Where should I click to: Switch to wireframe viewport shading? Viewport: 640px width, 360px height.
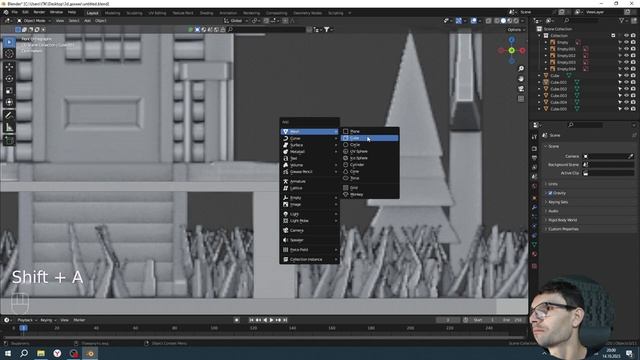(x=497, y=20)
